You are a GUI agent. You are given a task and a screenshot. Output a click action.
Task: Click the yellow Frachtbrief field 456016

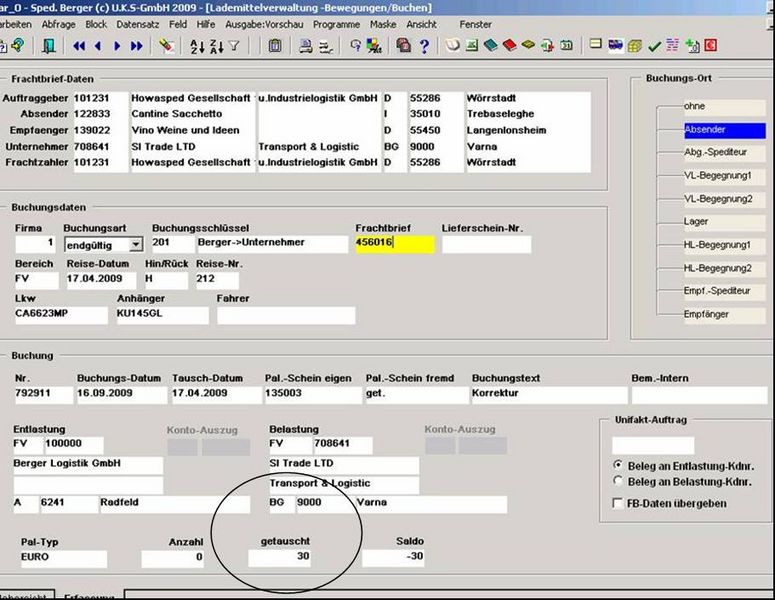(395, 244)
